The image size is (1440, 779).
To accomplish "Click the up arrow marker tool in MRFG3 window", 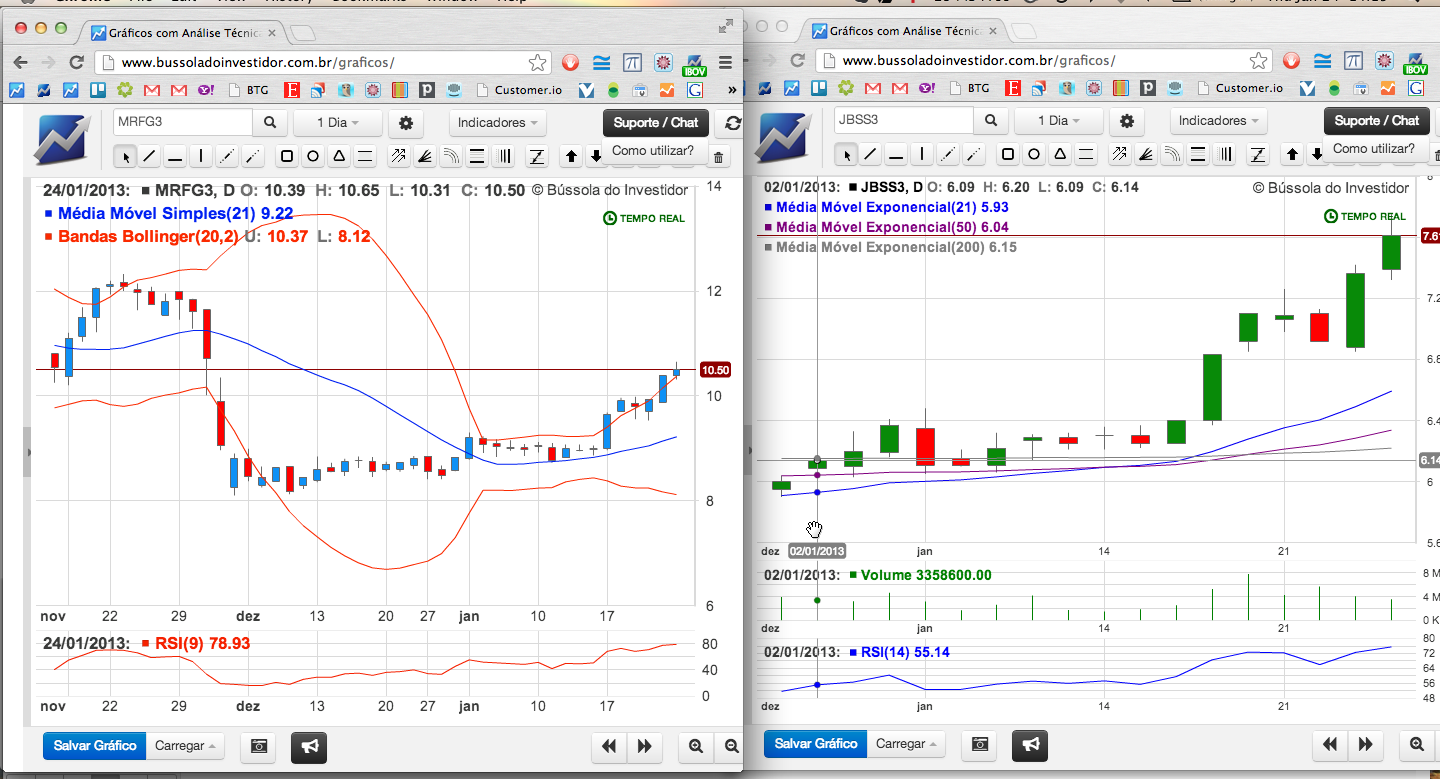I will pos(572,156).
